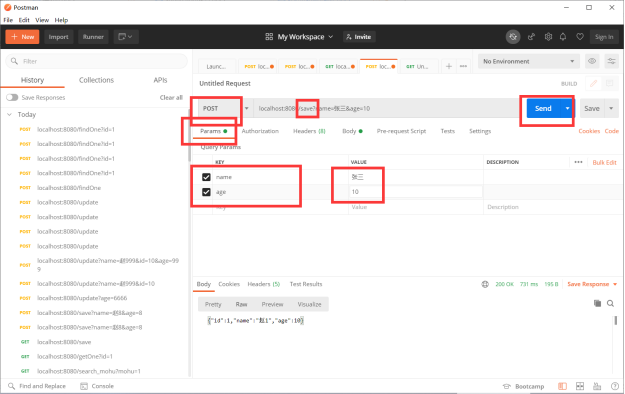Open the Tests request tab
The width and height of the screenshot is (625, 394).
(448, 131)
